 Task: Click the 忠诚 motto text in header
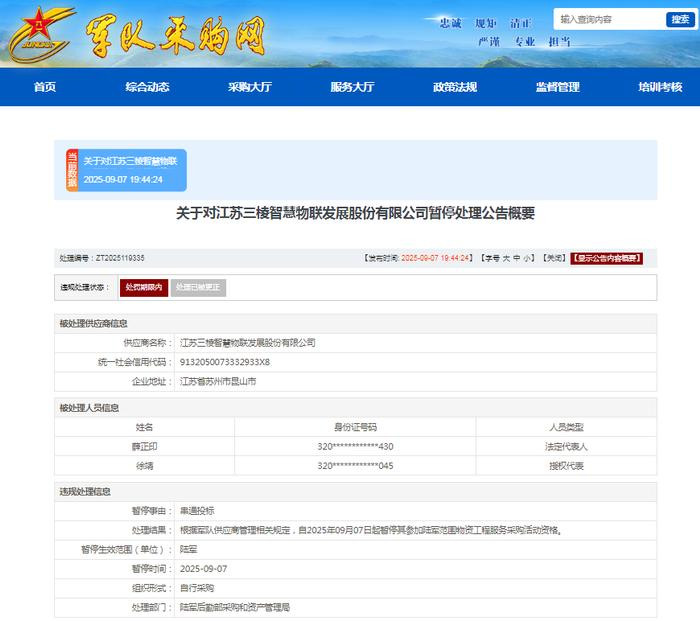[x=450, y=23]
